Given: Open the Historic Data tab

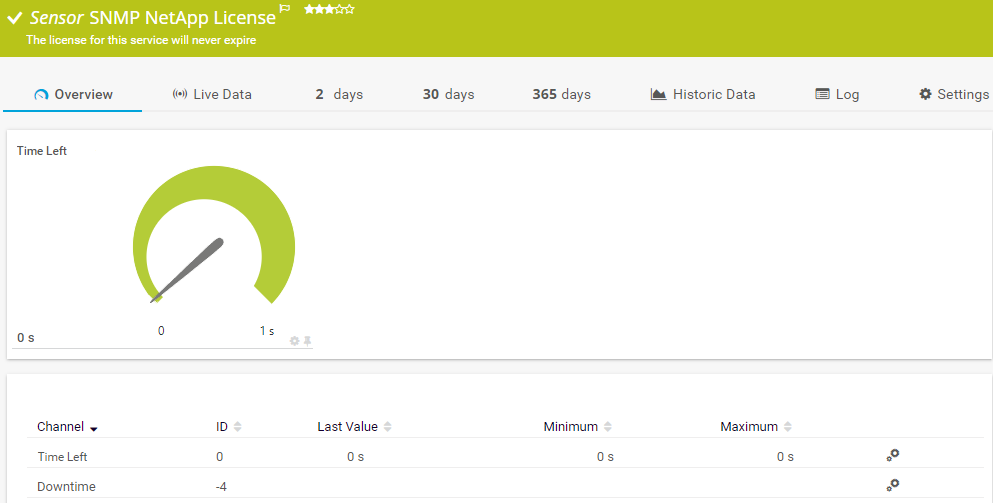Looking at the screenshot, I should [x=703, y=94].
